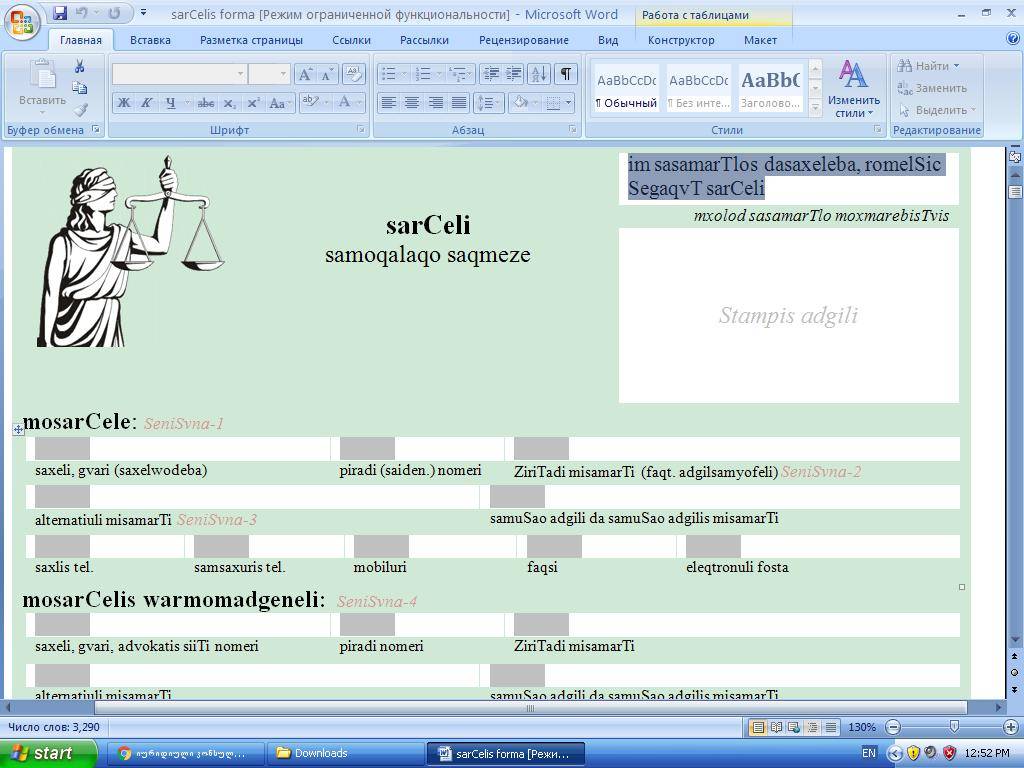
Task: Save the document from Quick Access Toolbar
Action: click(x=60, y=13)
